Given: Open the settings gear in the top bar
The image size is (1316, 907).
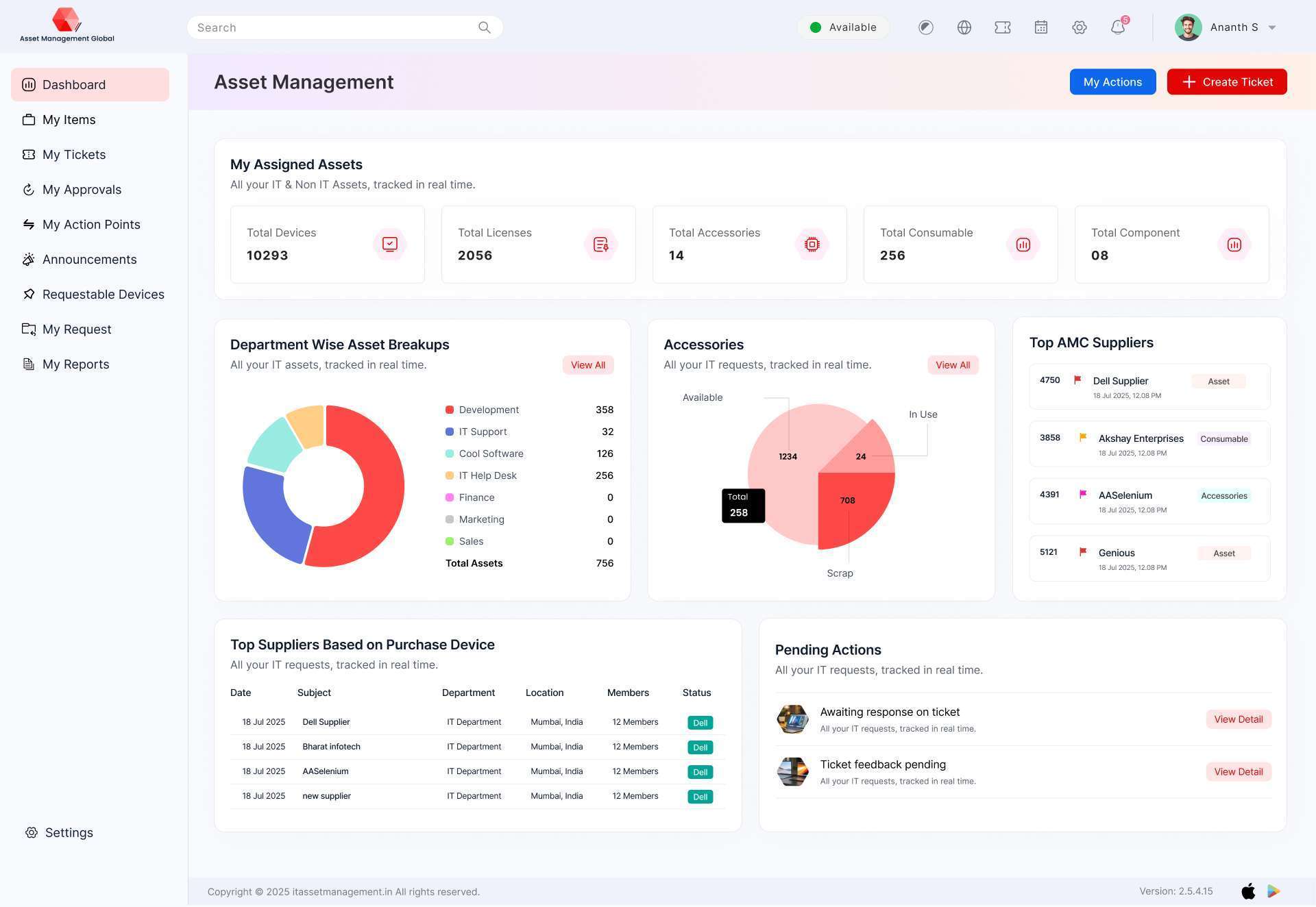Looking at the screenshot, I should (x=1079, y=27).
